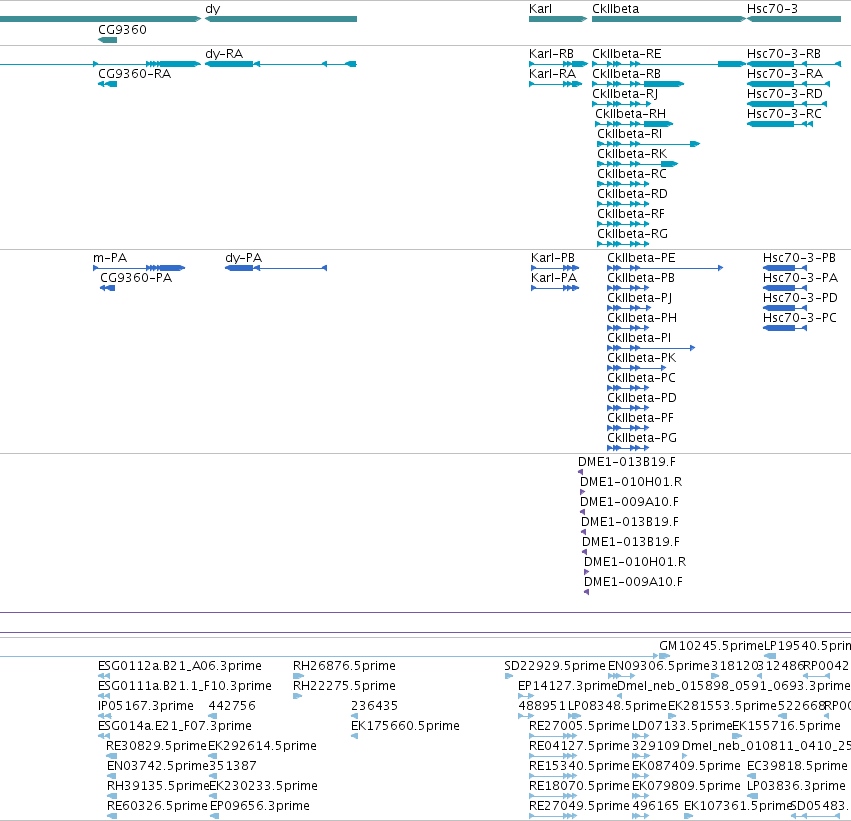This screenshot has height=821, width=851.
Task: Open protein CkIIbeta-PC
Action: (x=641, y=378)
